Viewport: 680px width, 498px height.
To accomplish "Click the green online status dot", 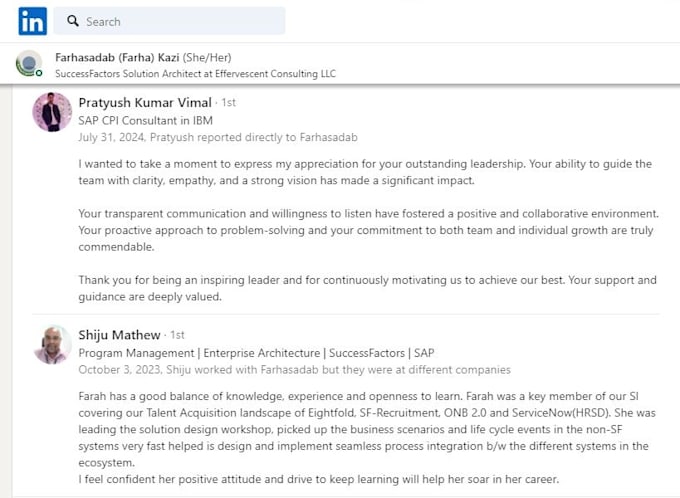I will click(39, 73).
